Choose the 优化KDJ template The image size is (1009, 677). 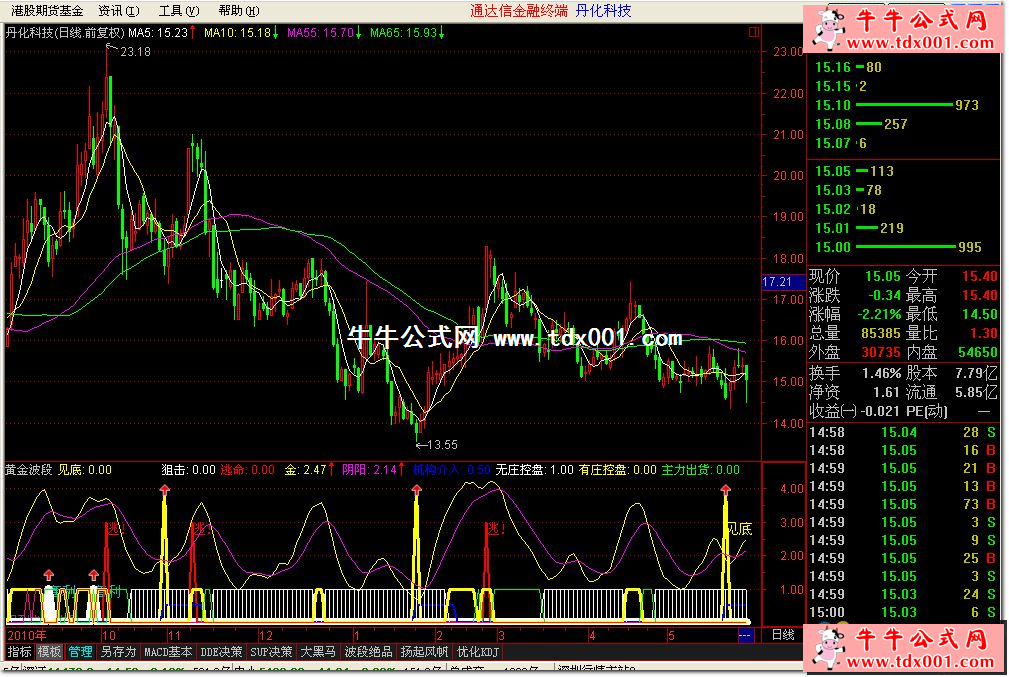click(477, 652)
